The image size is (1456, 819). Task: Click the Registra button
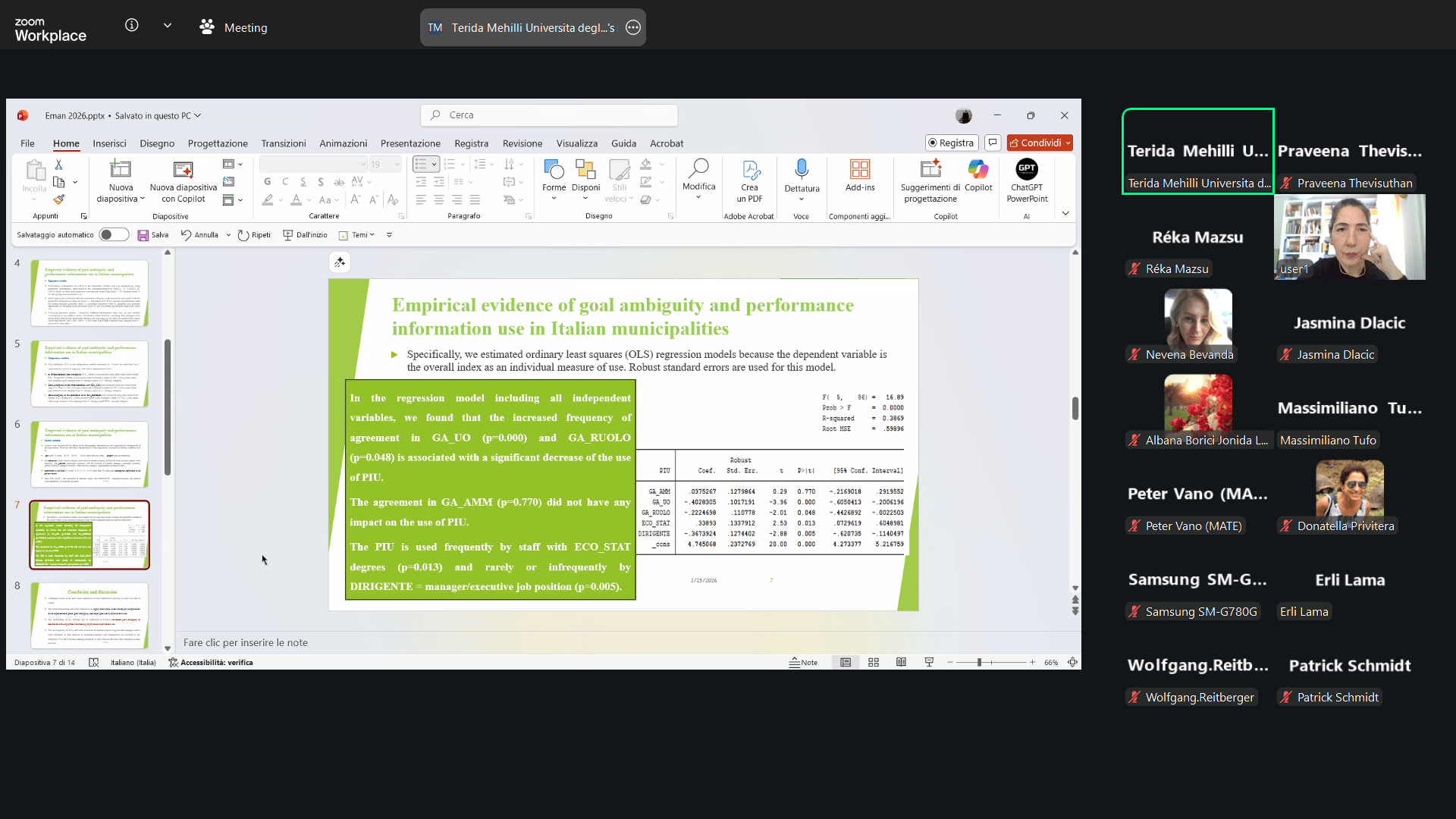[951, 143]
